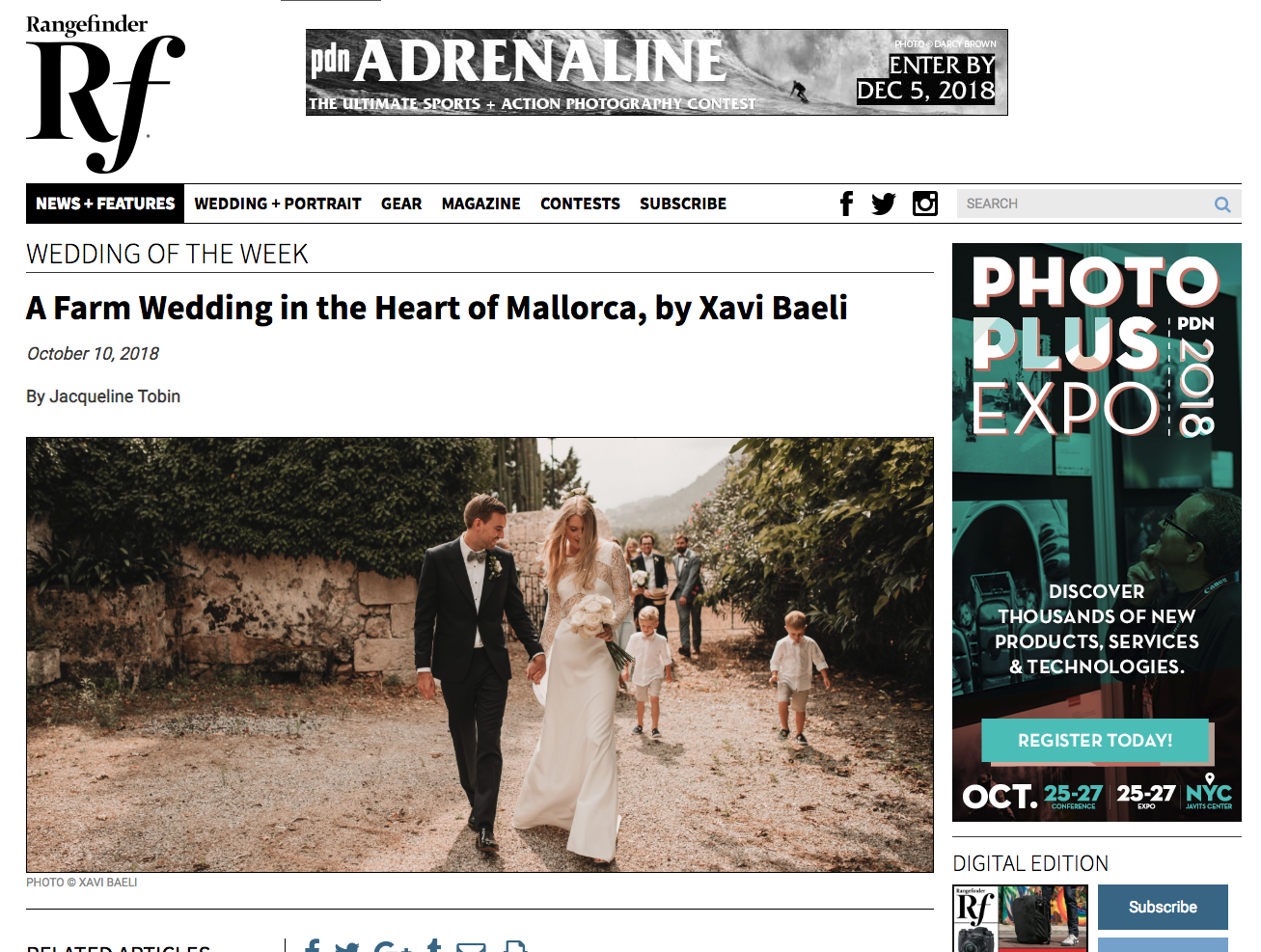
Task: Share article via Twitter icon below the photo
Action: pyautogui.click(x=346, y=946)
